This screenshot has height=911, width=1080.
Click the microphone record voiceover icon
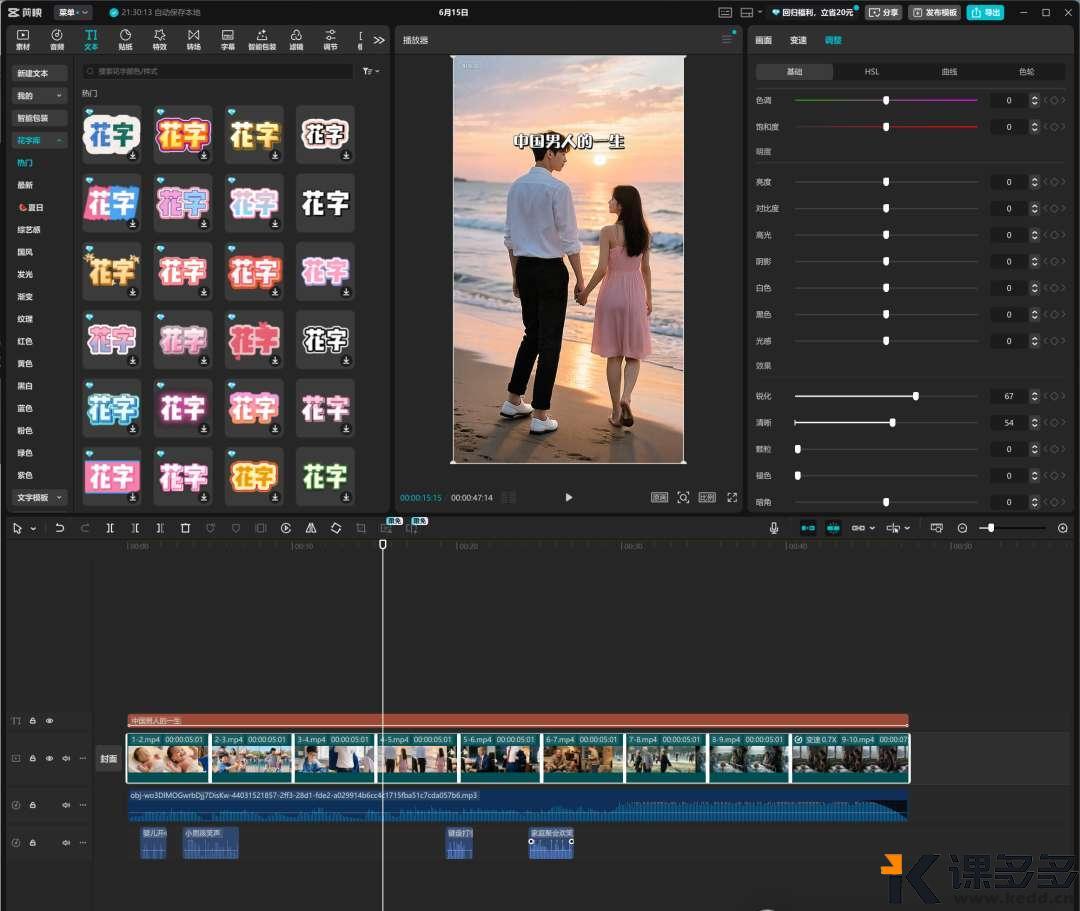[774, 528]
